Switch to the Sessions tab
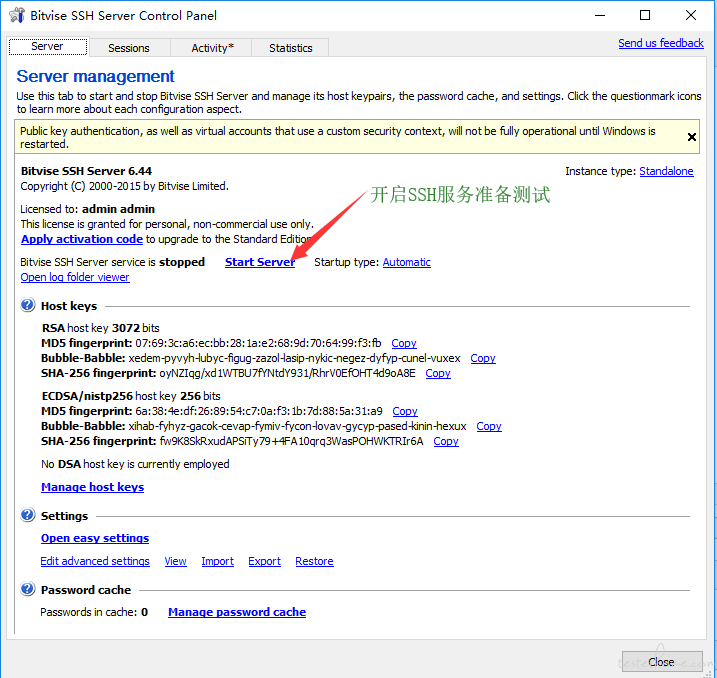The height and width of the screenshot is (678, 717). click(129, 48)
